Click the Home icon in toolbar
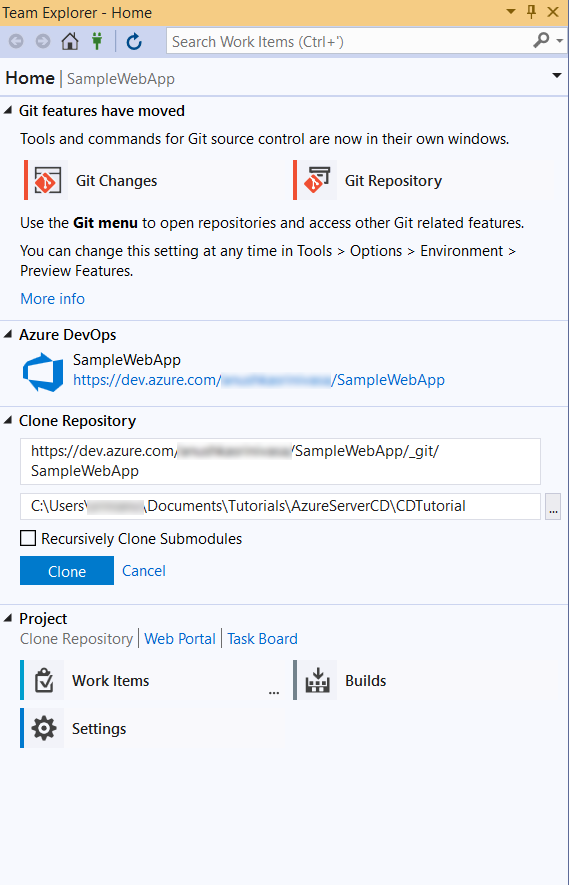This screenshot has width=569, height=885. tap(70, 41)
